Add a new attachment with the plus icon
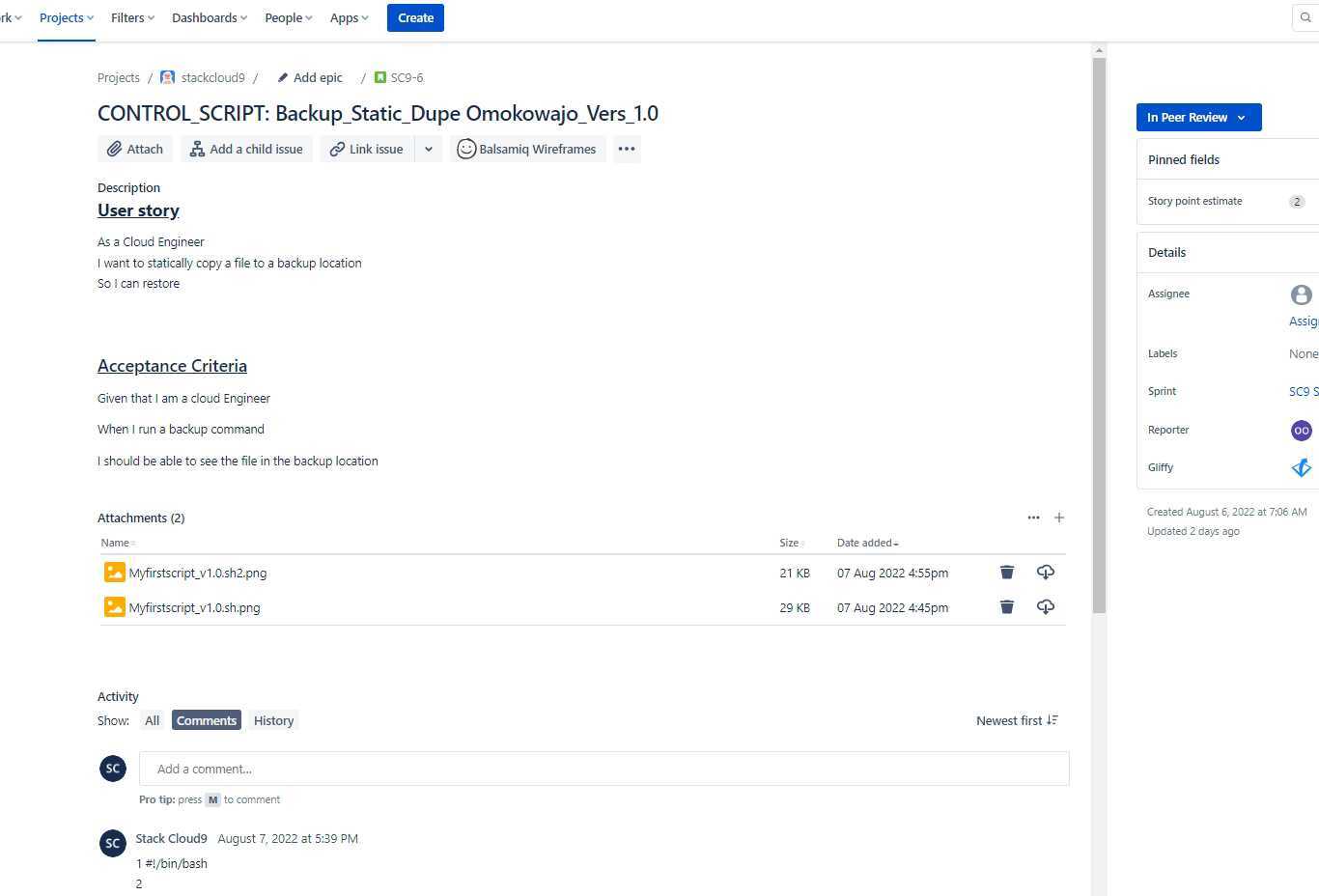Image resolution: width=1319 pixels, height=896 pixels. [1058, 518]
